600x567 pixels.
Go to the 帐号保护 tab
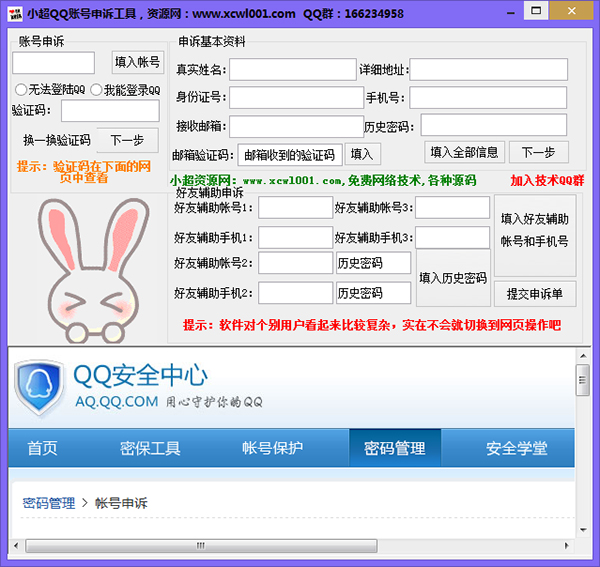pyautogui.click(x=272, y=448)
